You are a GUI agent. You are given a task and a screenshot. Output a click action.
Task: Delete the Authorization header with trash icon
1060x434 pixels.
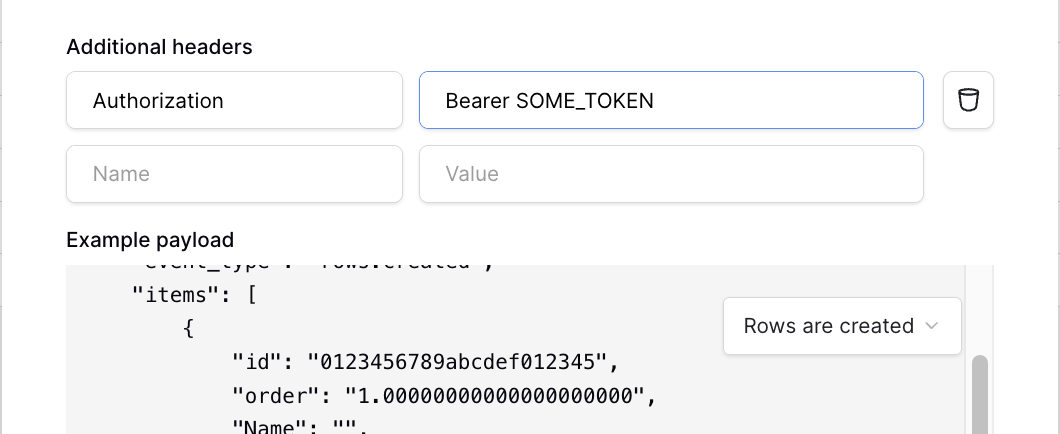968,100
